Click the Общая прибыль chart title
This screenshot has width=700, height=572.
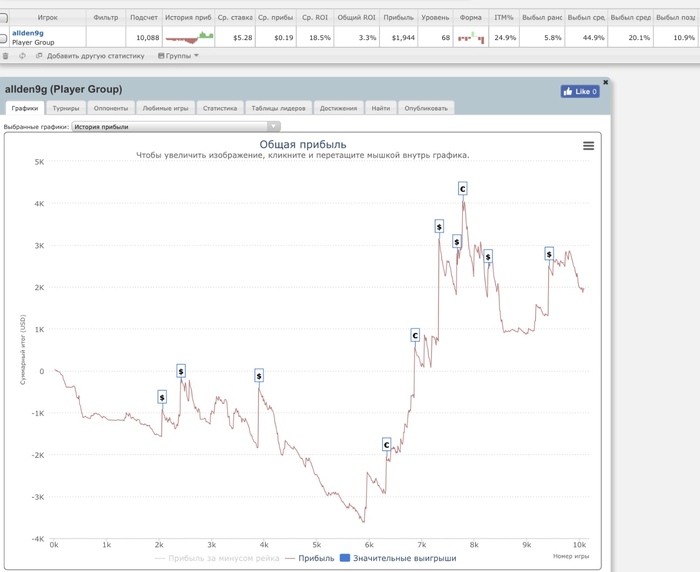[303, 144]
